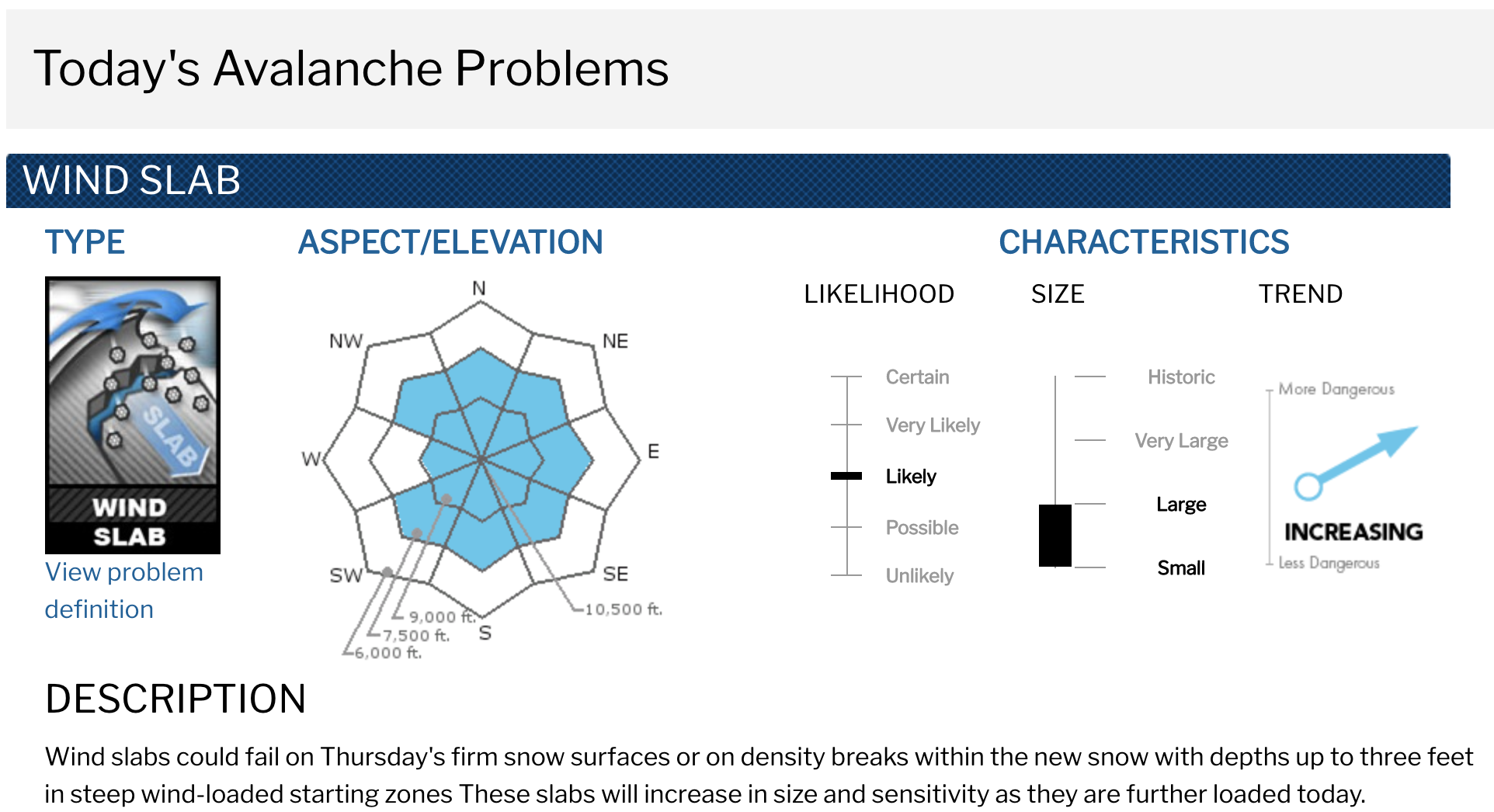This screenshot has width=1494, height=812.
Task: Click the SW direction label on rose
Action: tap(346, 575)
